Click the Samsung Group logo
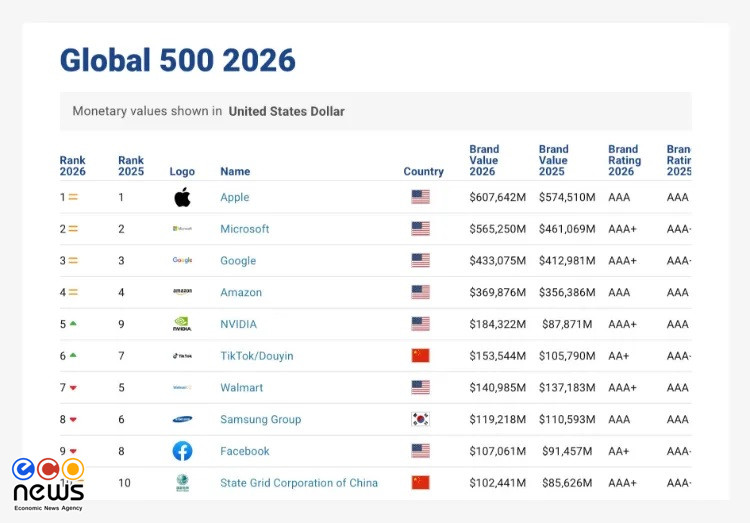 click(x=182, y=419)
